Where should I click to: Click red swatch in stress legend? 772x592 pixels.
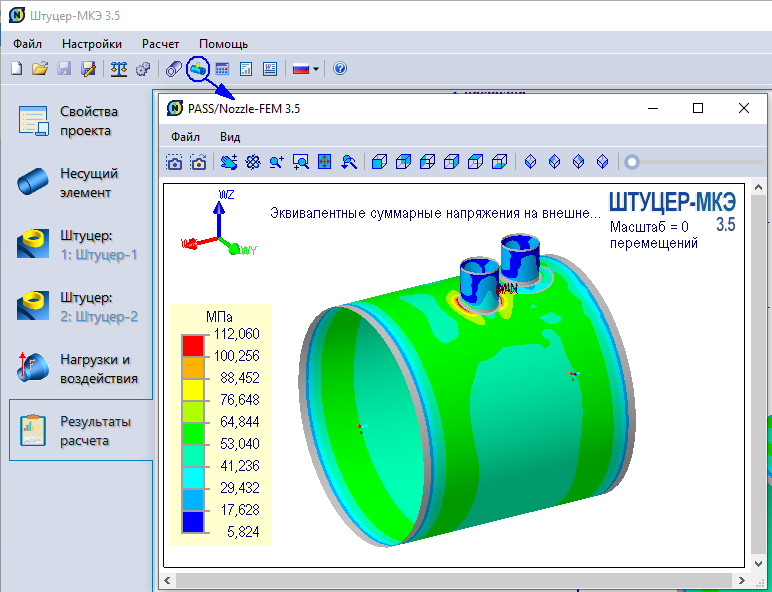pos(193,345)
